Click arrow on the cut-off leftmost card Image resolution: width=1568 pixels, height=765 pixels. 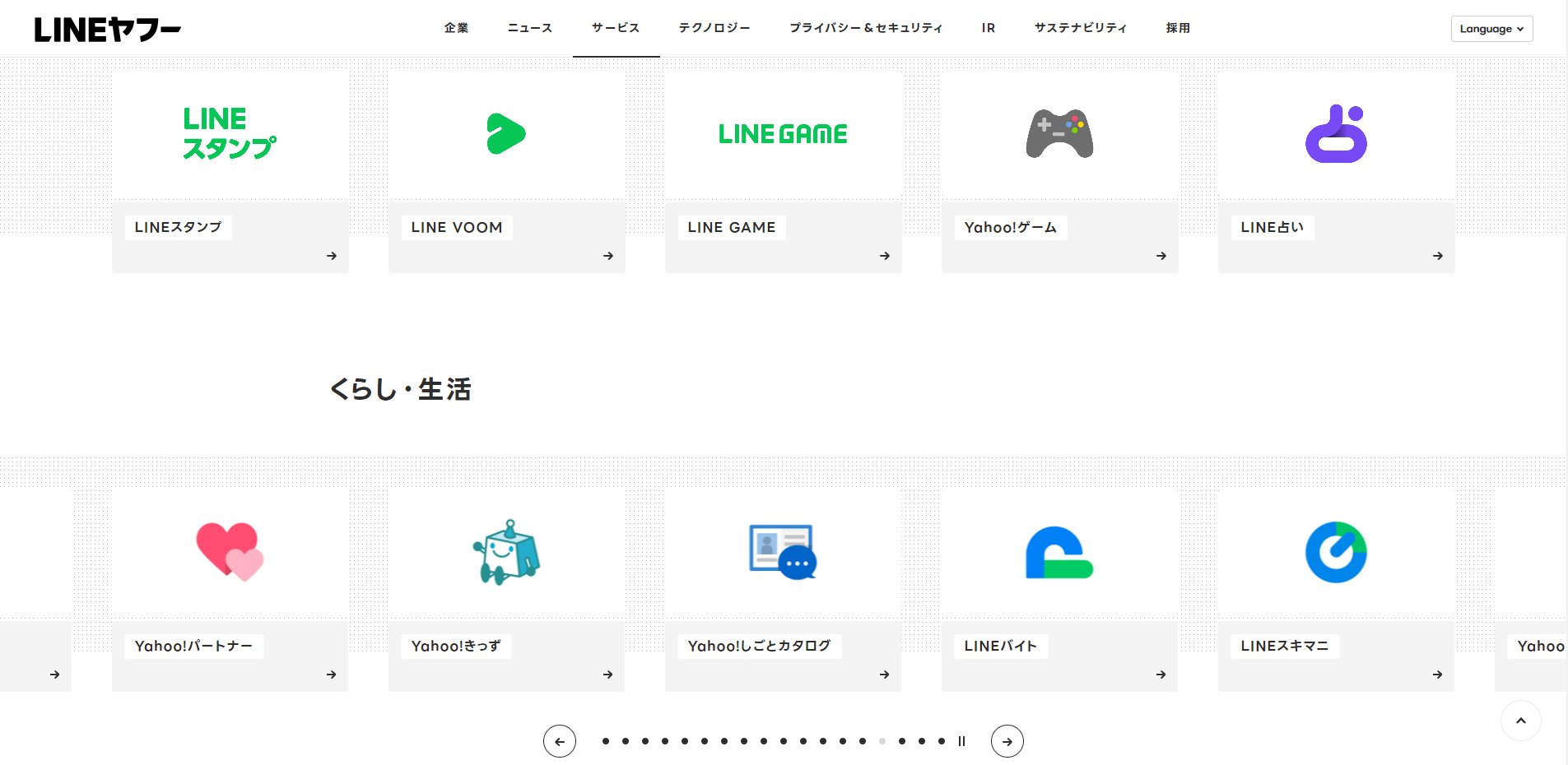(55, 675)
